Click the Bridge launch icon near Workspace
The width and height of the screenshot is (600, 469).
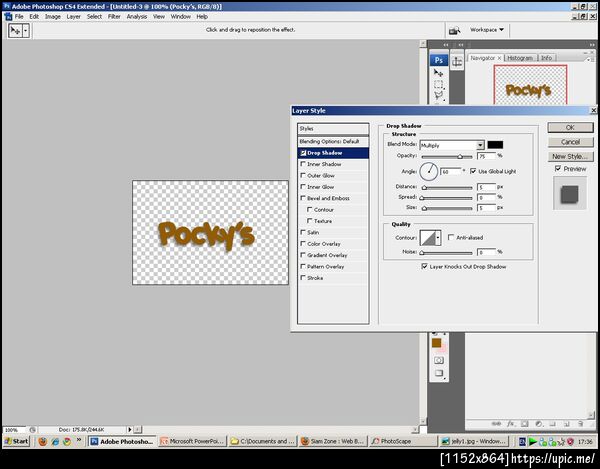tap(454, 30)
